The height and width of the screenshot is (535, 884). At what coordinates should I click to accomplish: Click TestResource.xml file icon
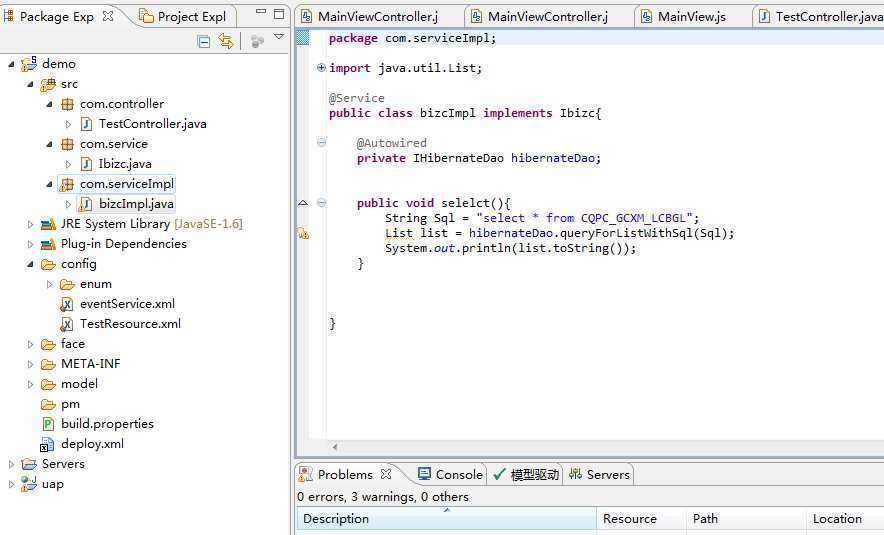tap(67, 324)
